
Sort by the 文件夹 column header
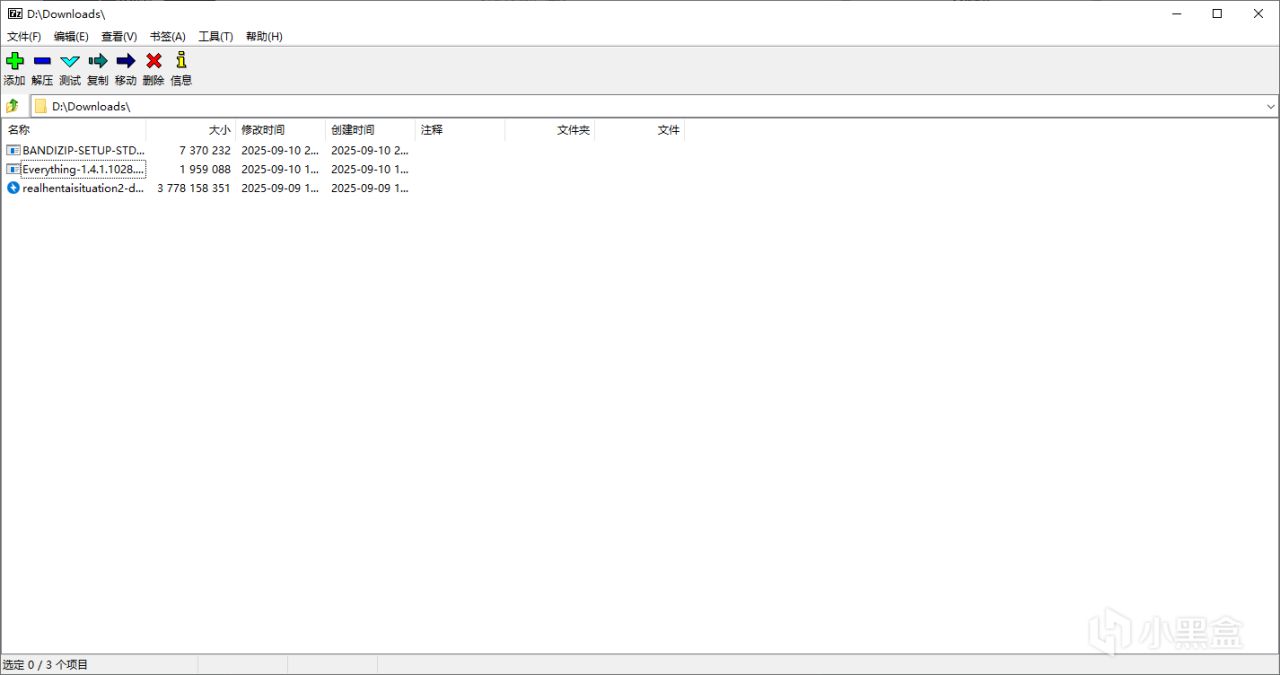(x=551, y=130)
